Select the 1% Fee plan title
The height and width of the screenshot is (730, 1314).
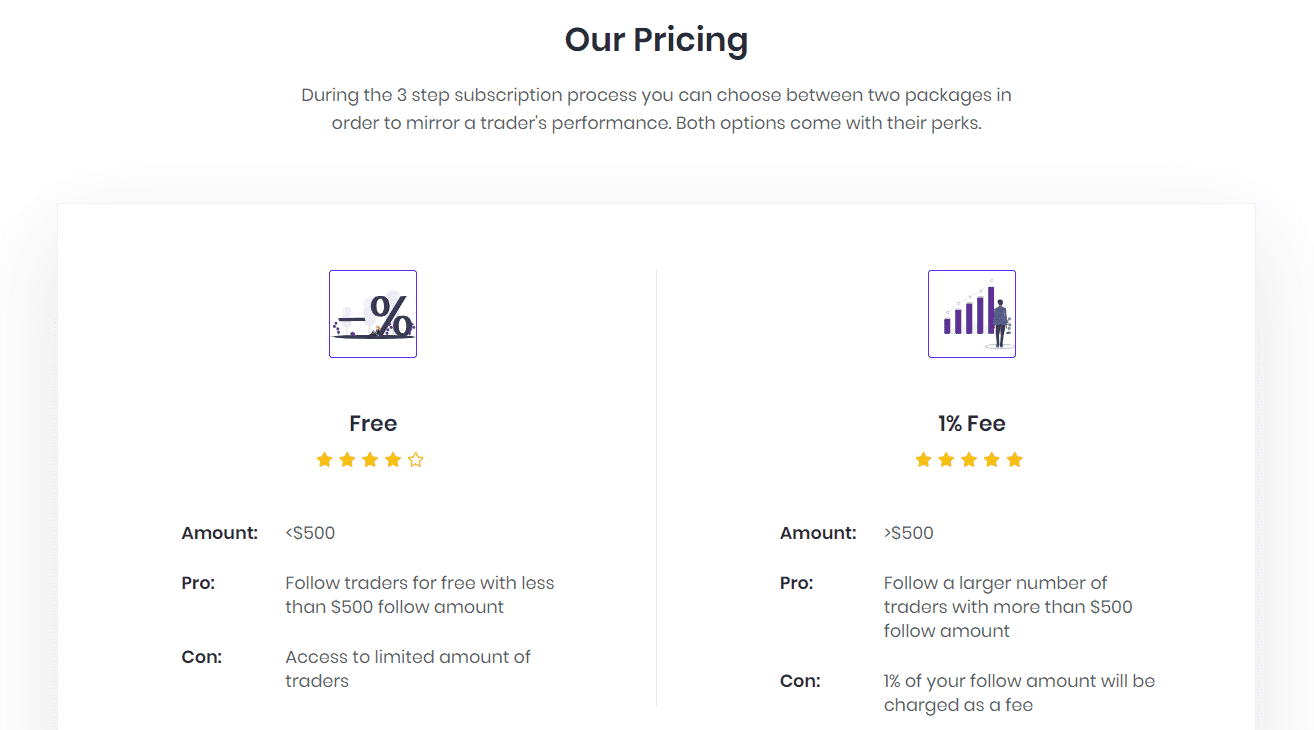[x=972, y=424]
